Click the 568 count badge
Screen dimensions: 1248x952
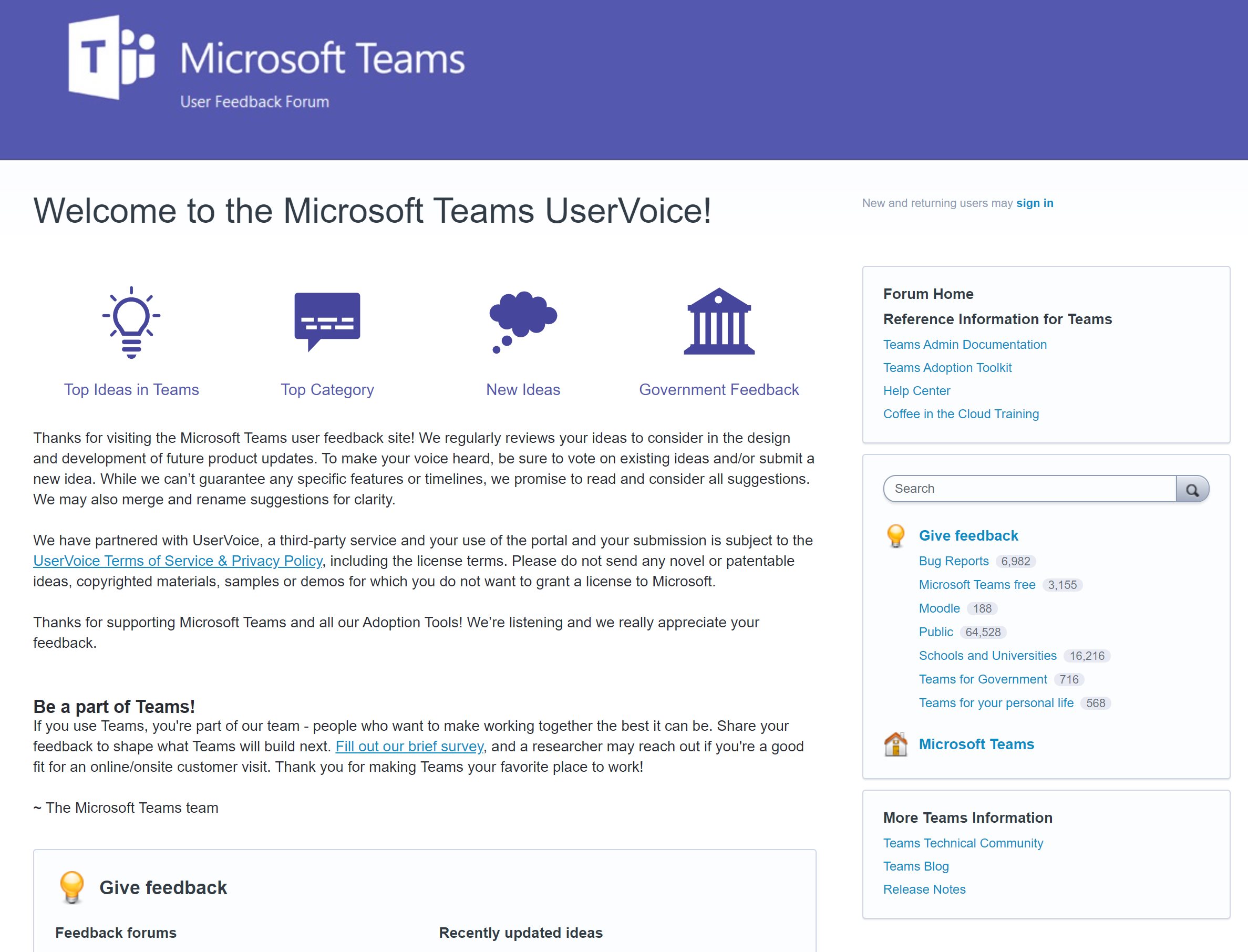tap(1096, 703)
